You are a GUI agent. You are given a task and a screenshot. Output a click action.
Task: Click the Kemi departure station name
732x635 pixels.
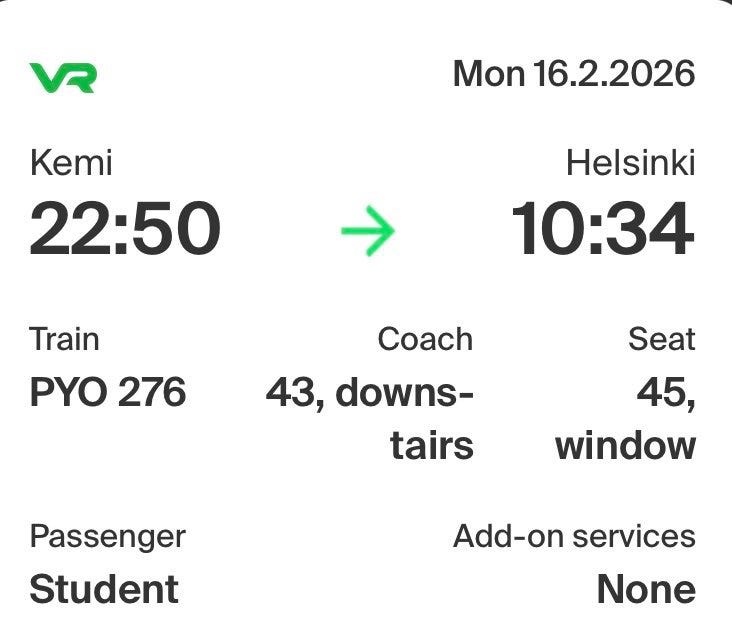[x=70, y=163]
